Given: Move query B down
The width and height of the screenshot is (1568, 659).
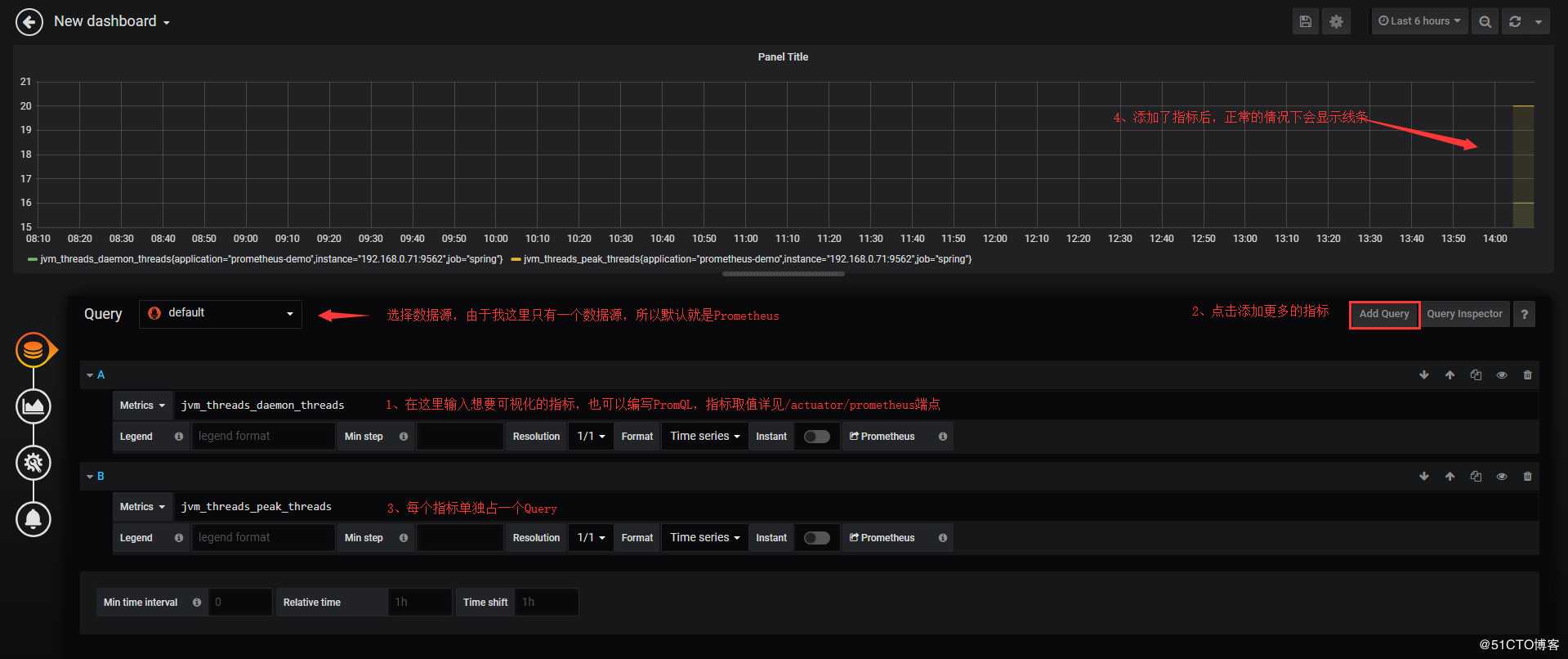Looking at the screenshot, I should [1424, 476].
